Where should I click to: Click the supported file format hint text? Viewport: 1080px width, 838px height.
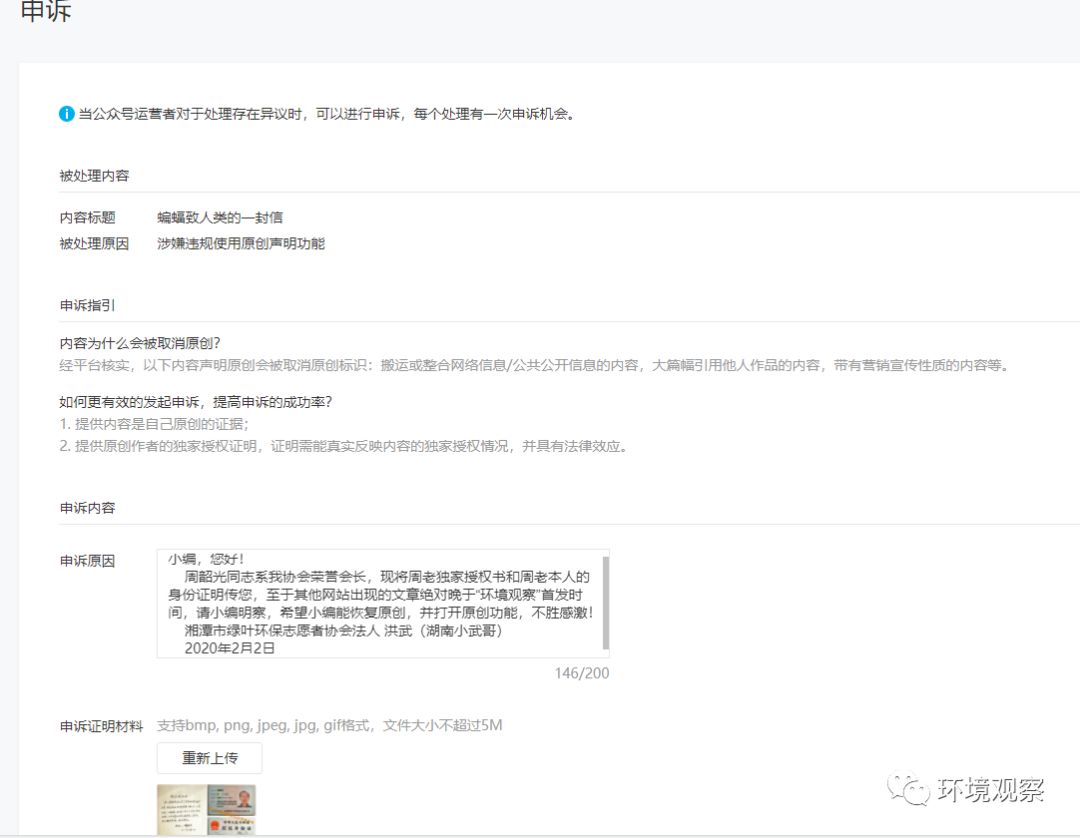[330, 725]
